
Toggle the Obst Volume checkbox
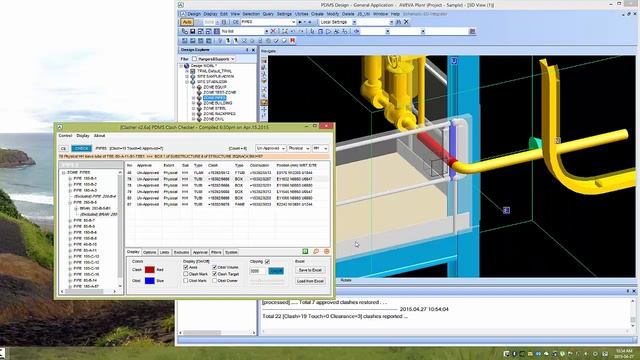[215, 267]
